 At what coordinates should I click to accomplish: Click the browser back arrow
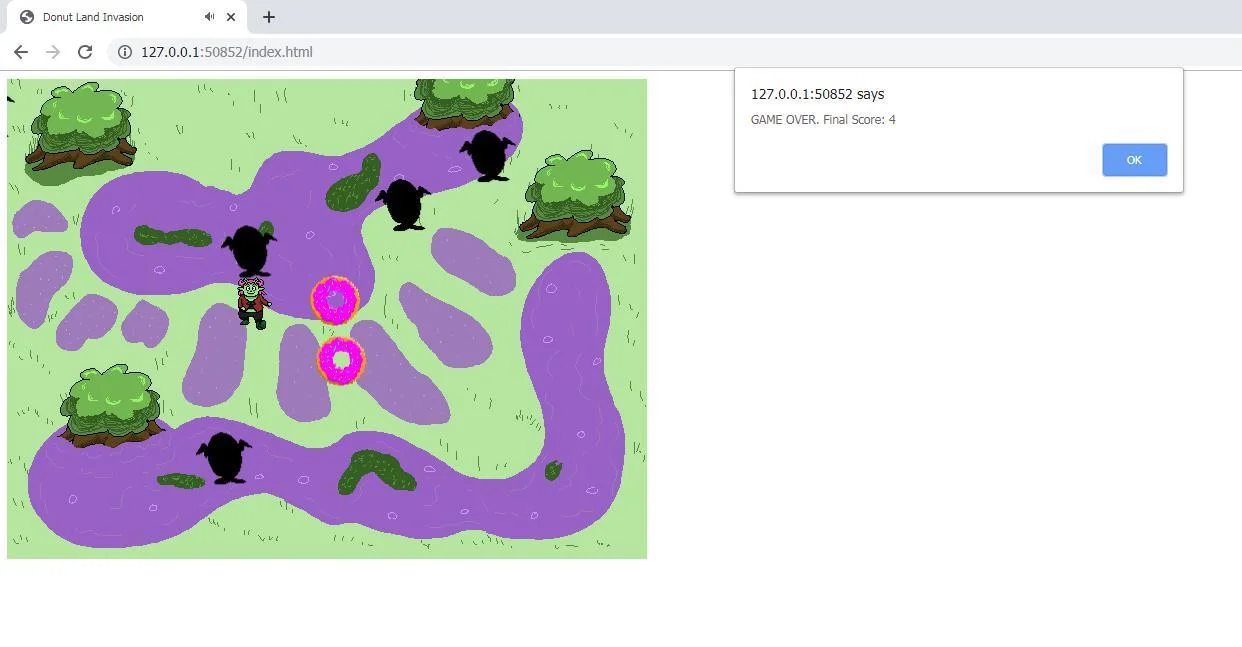[21, 52]
